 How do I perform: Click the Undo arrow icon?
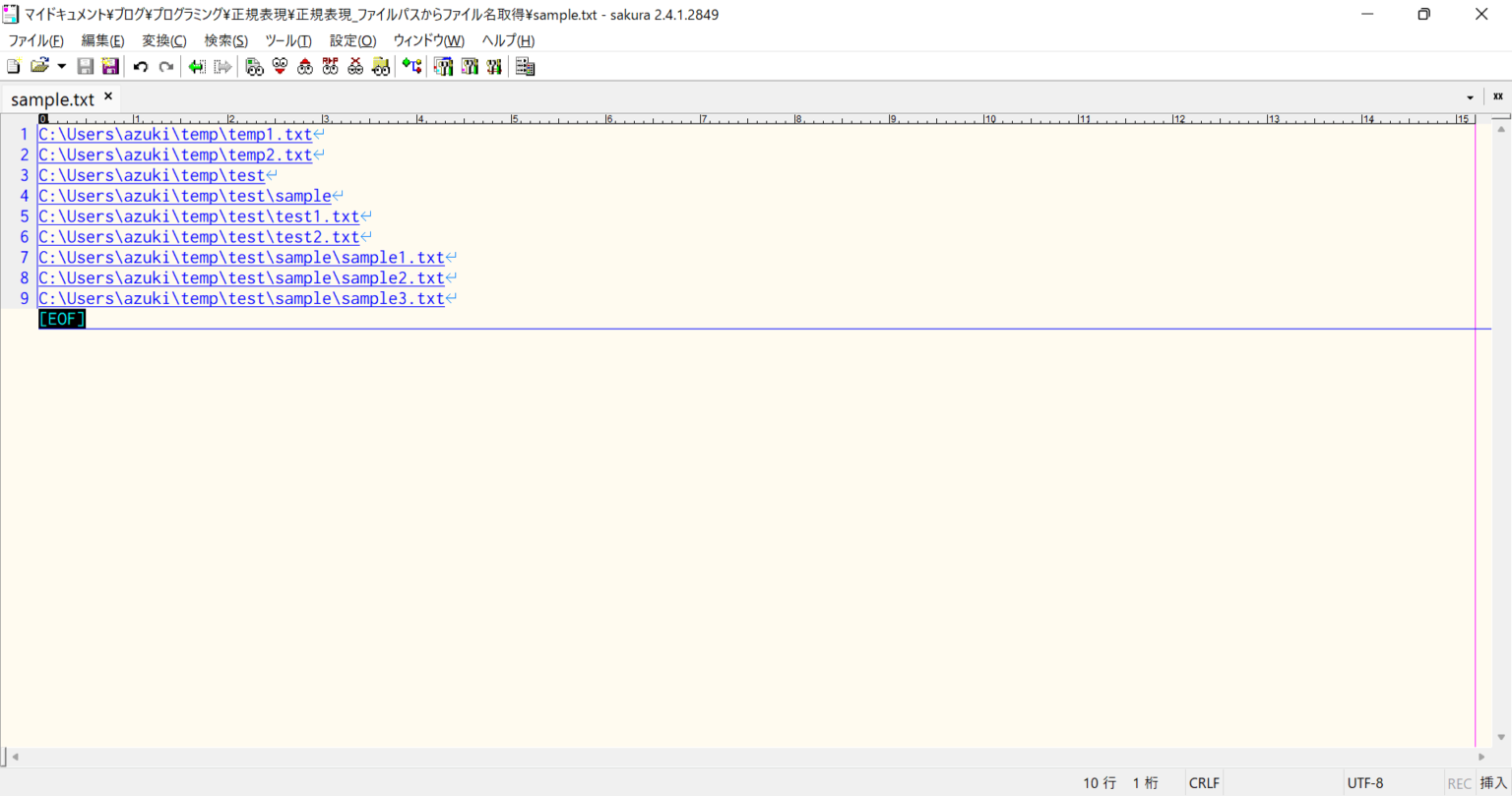(x=141, y=67)
